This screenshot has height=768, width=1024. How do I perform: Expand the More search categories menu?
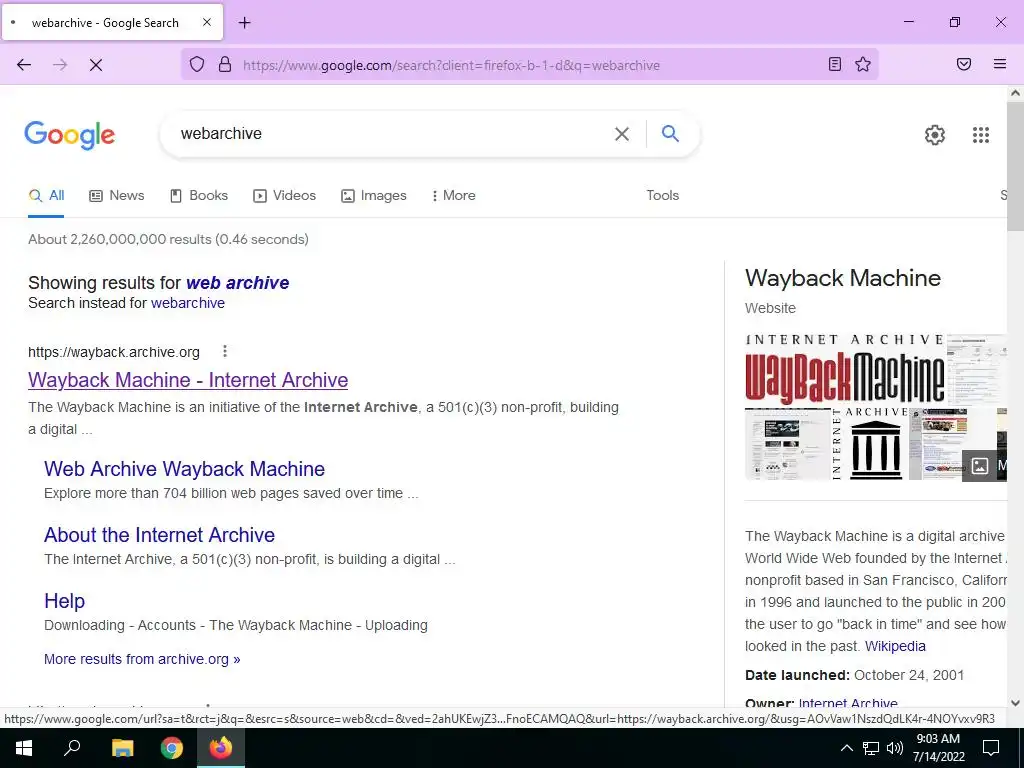click(x=453, y=195)
